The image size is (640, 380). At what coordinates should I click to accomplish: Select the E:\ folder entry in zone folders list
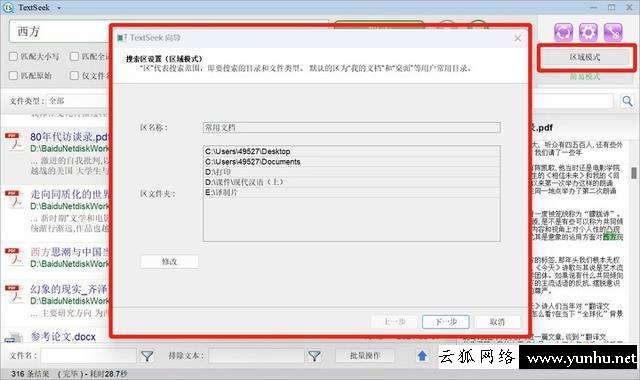click(351, 192)
